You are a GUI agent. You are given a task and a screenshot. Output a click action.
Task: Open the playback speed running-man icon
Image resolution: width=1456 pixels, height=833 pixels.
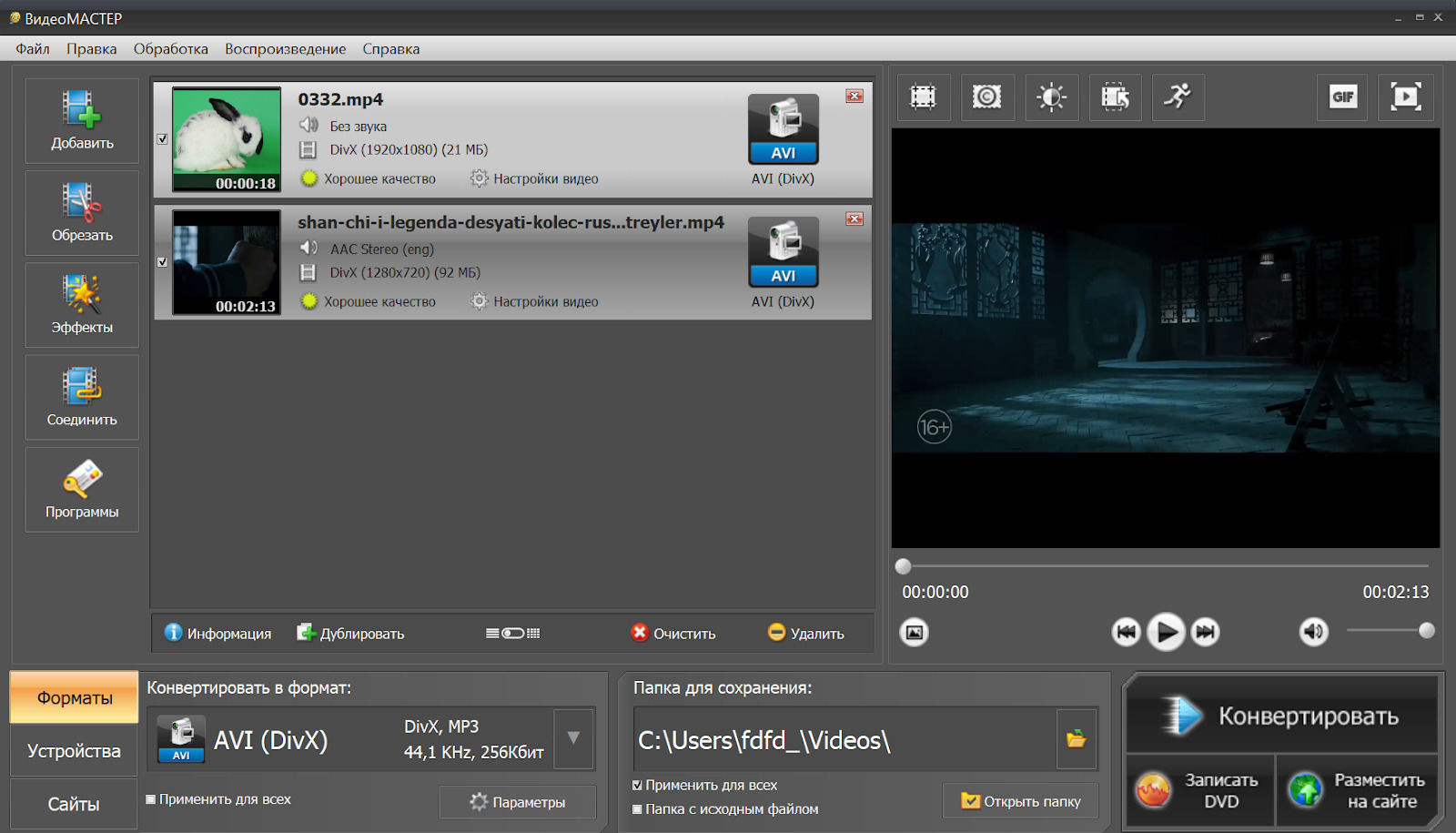1178,97
